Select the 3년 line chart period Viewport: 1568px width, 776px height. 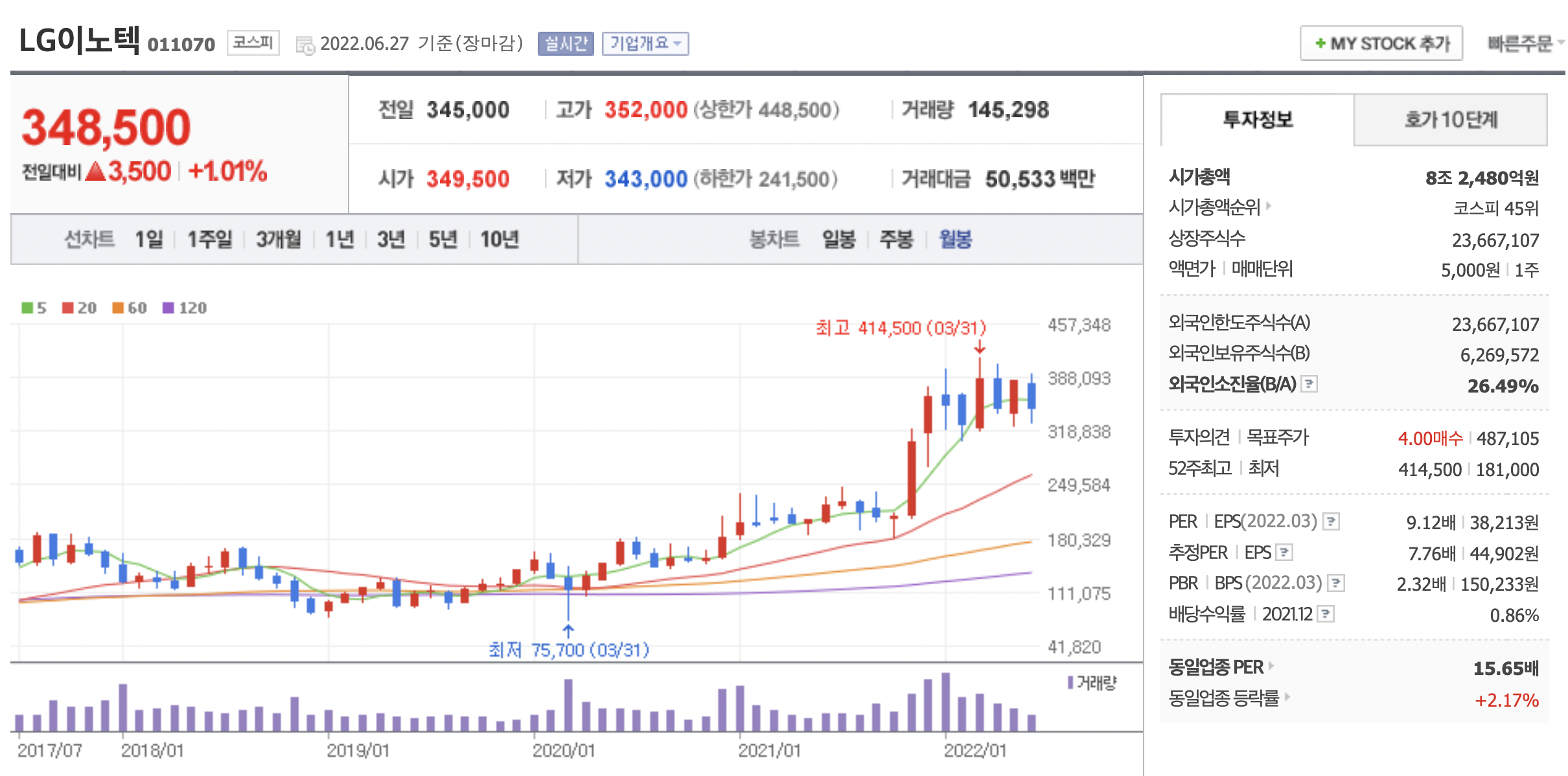click(391, 239)
